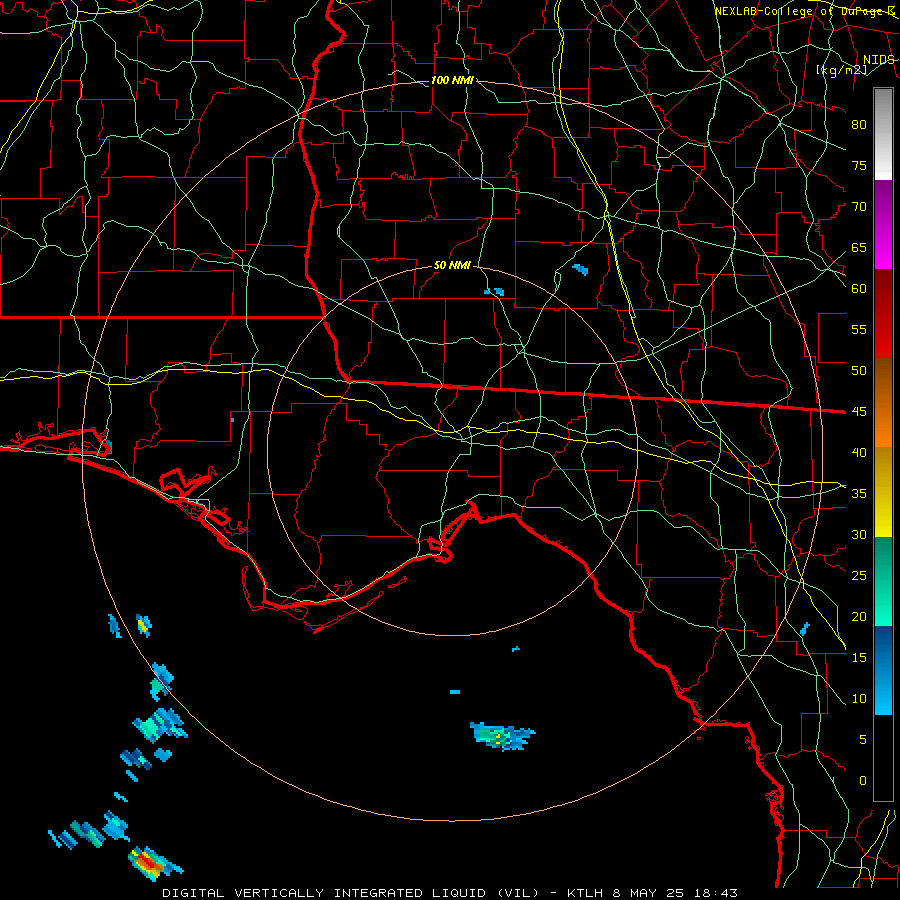The width and height of the screenshot is (900, 900).
Task: Click the legend value "55"
Action: [x=859, y=329]
